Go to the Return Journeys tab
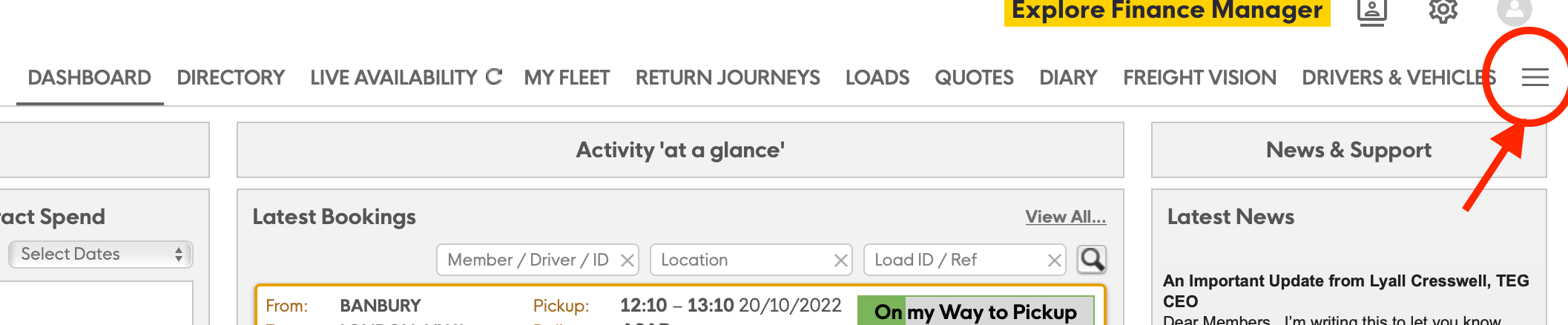The height and width of the screenshot is (325, 1568). pos(728,77)
